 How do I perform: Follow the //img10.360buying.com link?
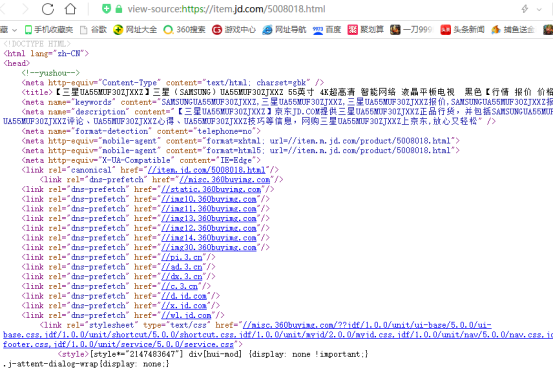209,199
